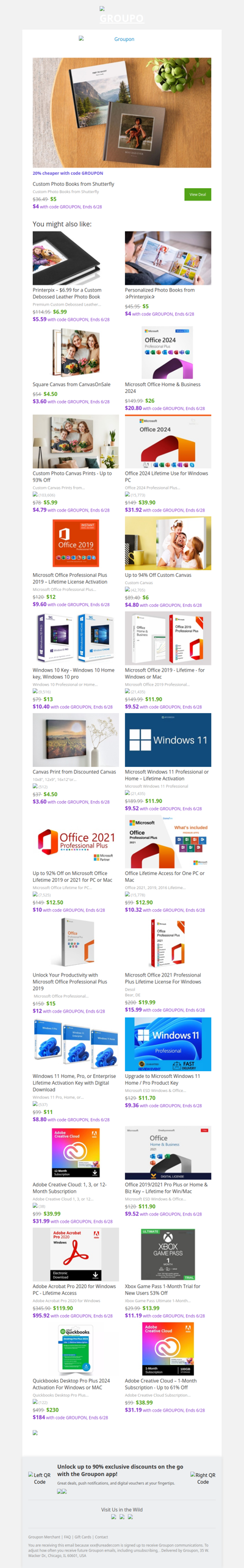Open the Gift Cards footer link
Image resolution: width=244 pixels, height=1568 pixels.
pyautogui.click(x=82, y=1537)
